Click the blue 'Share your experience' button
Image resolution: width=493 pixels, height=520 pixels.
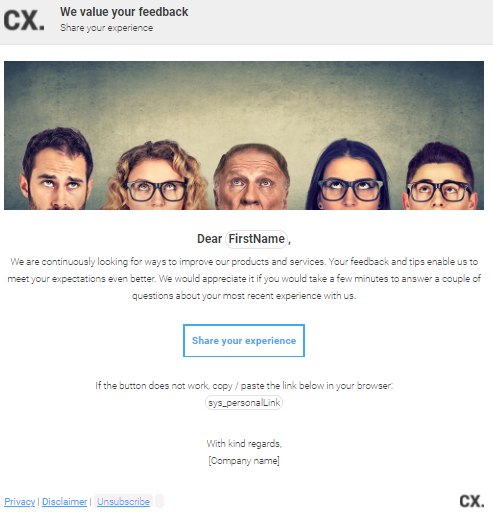pyautogui.click(x=244, y=340)
